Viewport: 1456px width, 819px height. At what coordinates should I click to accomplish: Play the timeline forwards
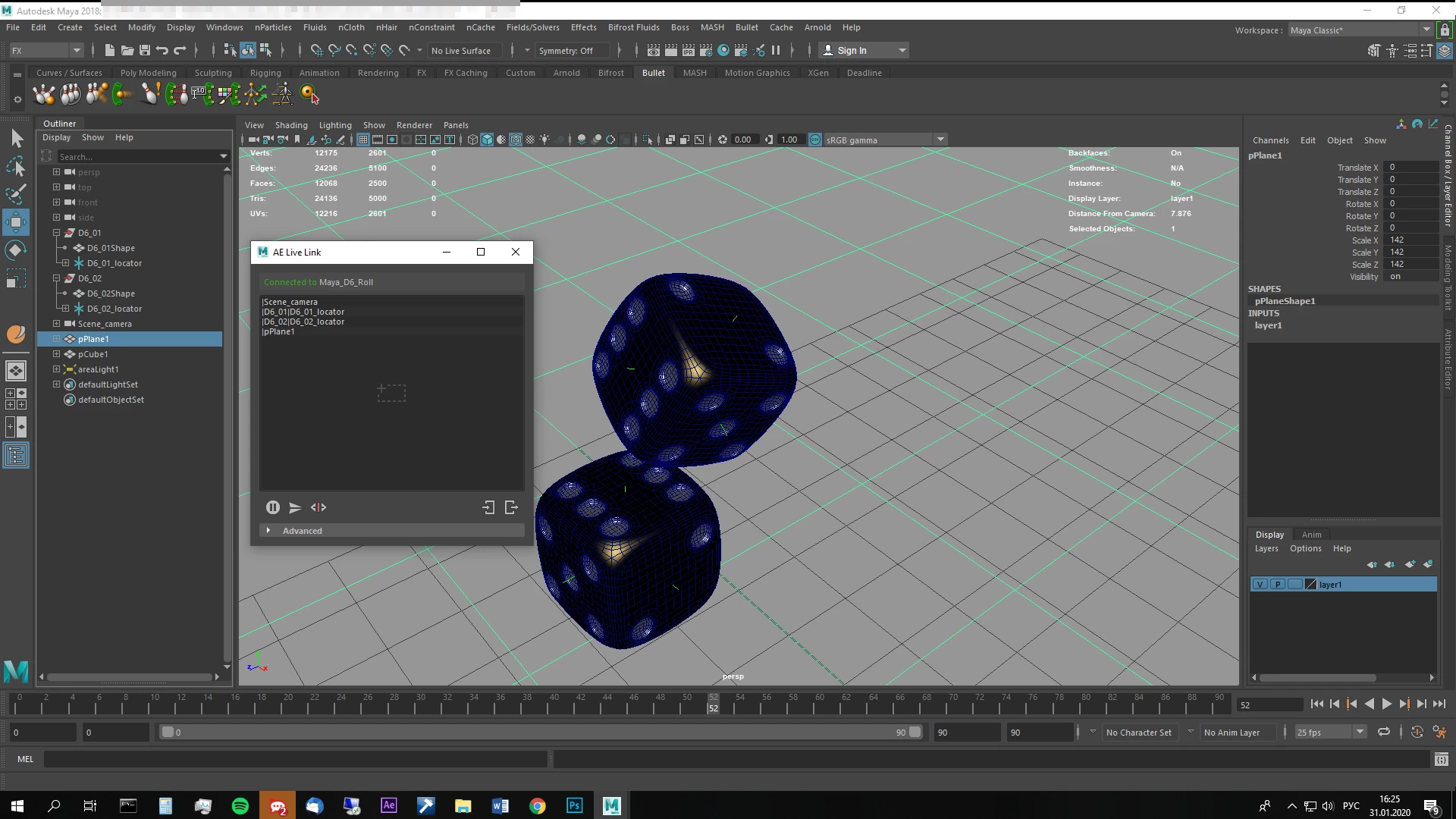pos(1386,704)
